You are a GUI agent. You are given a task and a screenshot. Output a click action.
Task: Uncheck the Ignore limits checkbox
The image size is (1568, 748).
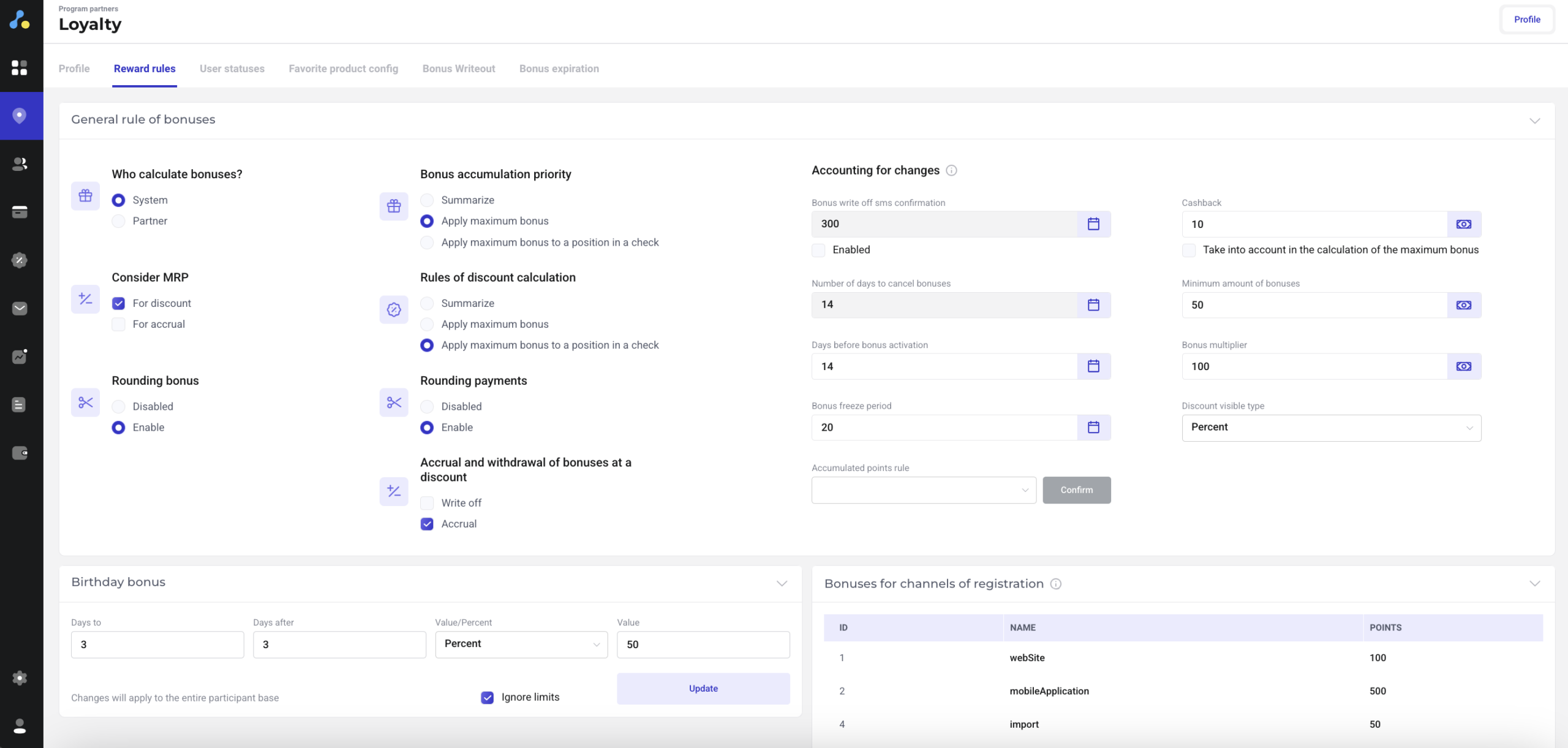pos(488,697)
